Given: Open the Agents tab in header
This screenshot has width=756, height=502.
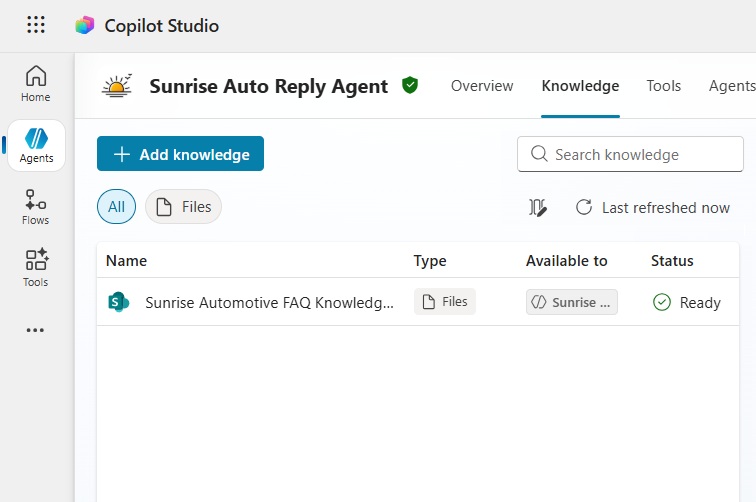Looking at the screenshot, I should tap(731, 86).
